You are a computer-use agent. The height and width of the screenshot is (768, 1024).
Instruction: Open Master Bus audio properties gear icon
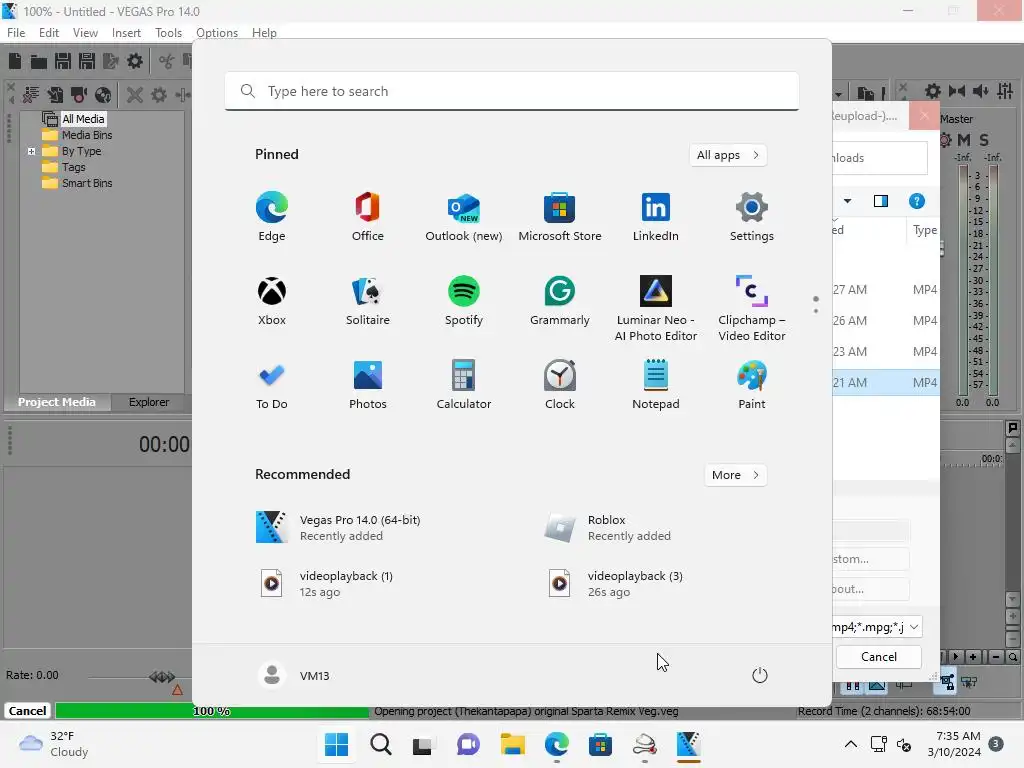(x=933, y=91)
